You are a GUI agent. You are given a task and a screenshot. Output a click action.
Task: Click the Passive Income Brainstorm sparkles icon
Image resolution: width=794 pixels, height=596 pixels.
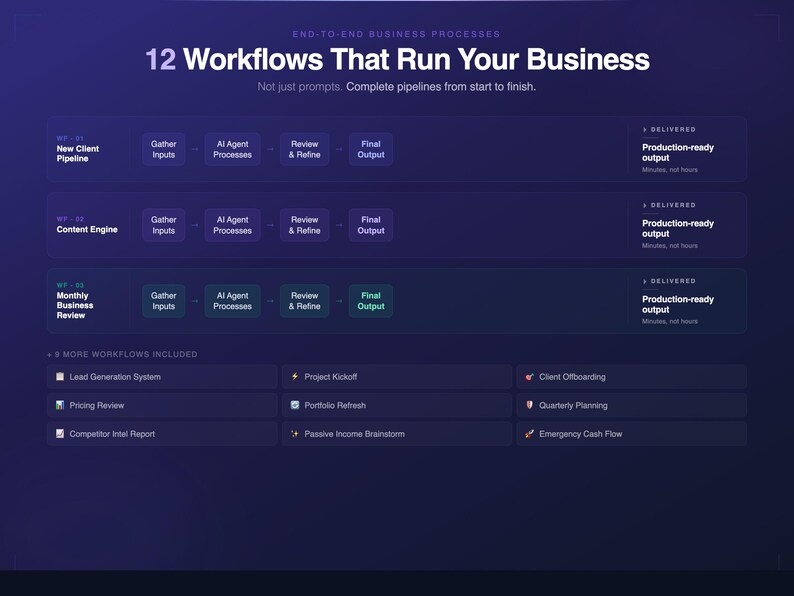click(295, 433)
